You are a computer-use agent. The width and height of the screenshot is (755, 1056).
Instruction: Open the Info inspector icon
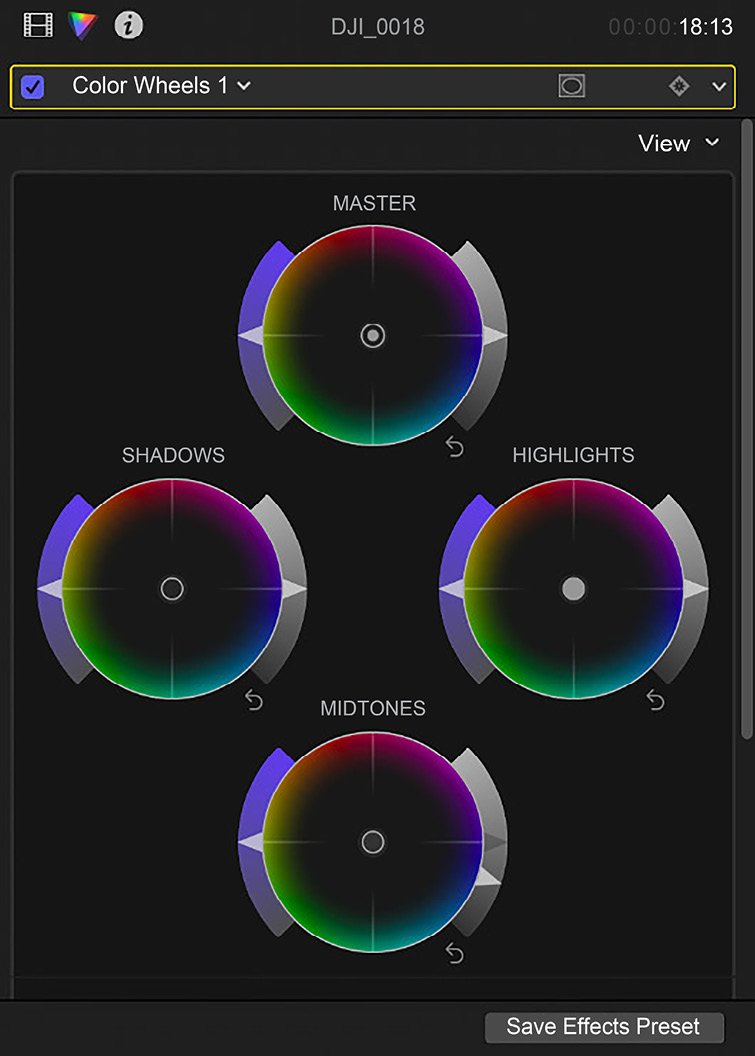128,26
